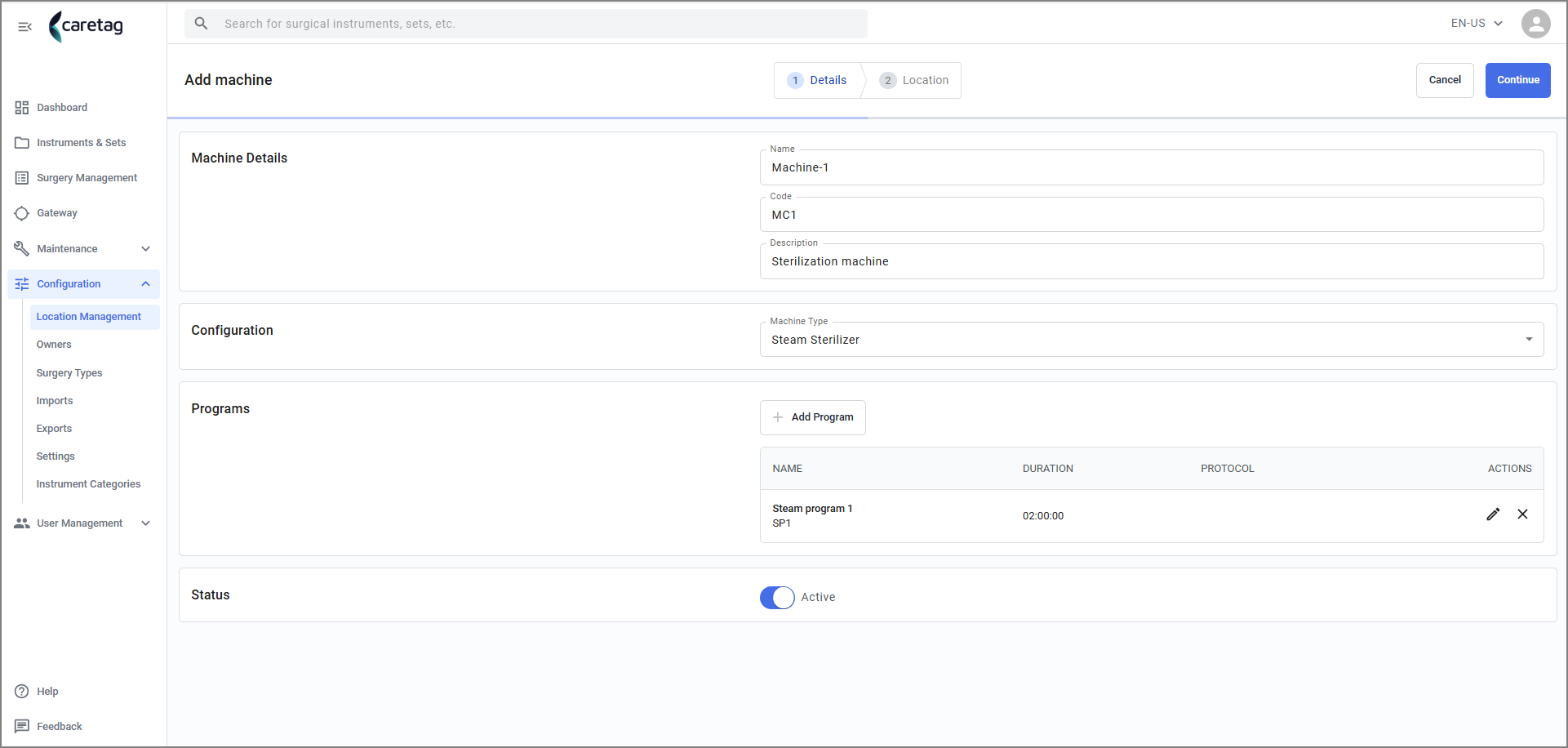
Task: Click the Feedback message icon
Action: click(22, 727)
